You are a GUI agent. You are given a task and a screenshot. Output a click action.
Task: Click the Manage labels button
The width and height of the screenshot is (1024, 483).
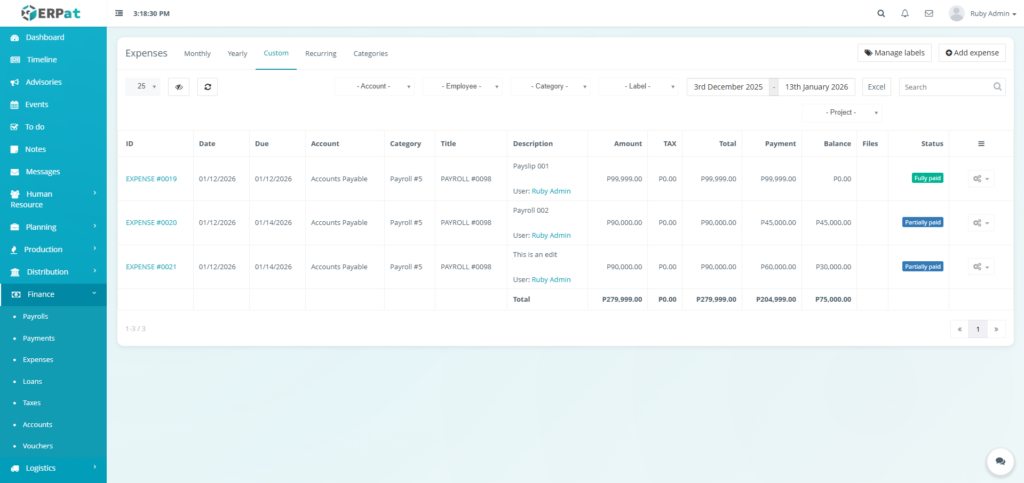coord(894,52)
